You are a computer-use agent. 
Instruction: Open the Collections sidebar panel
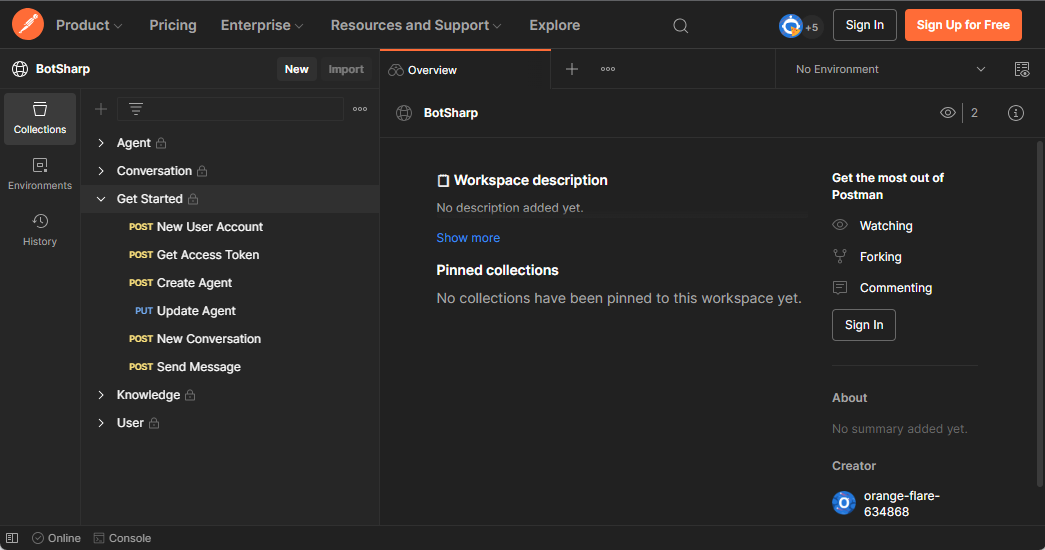pos(40,119)
